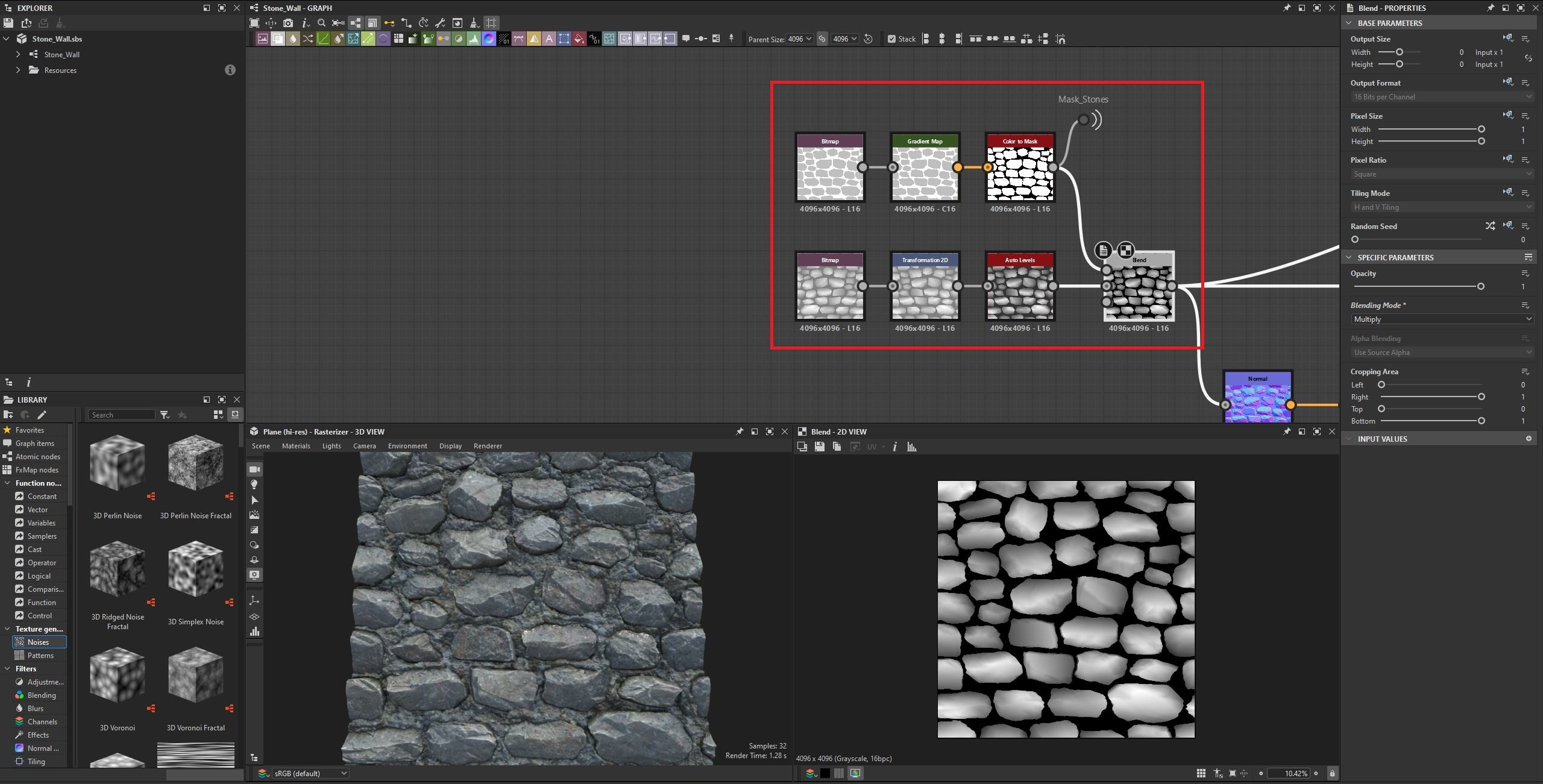Screen dimensions: 1543x784
Task: Add a Channels Shuffle node from the toolbar
Action: pyautogui.click(x=308, y=39)
